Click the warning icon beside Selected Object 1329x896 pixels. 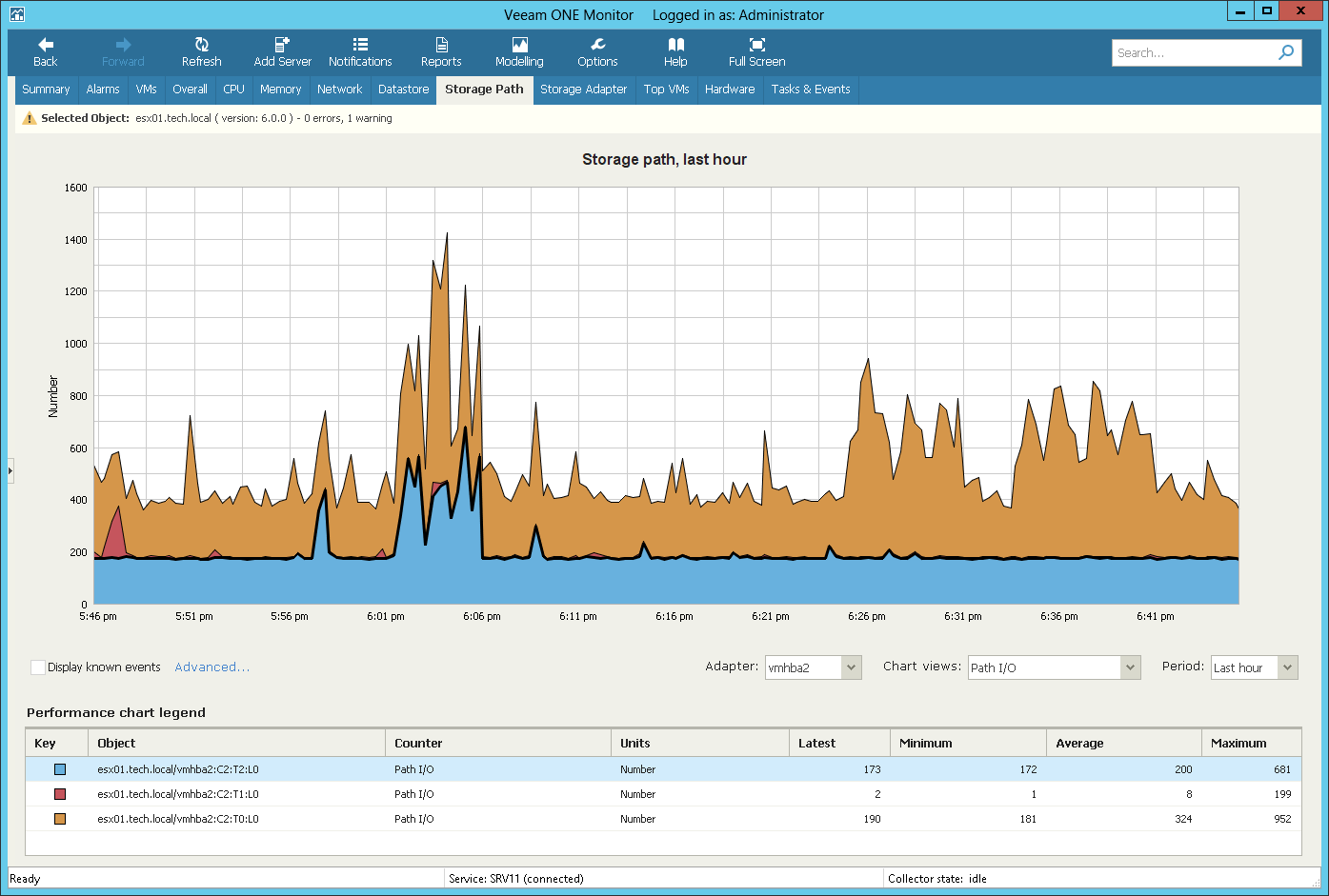(x=30, y=118)
